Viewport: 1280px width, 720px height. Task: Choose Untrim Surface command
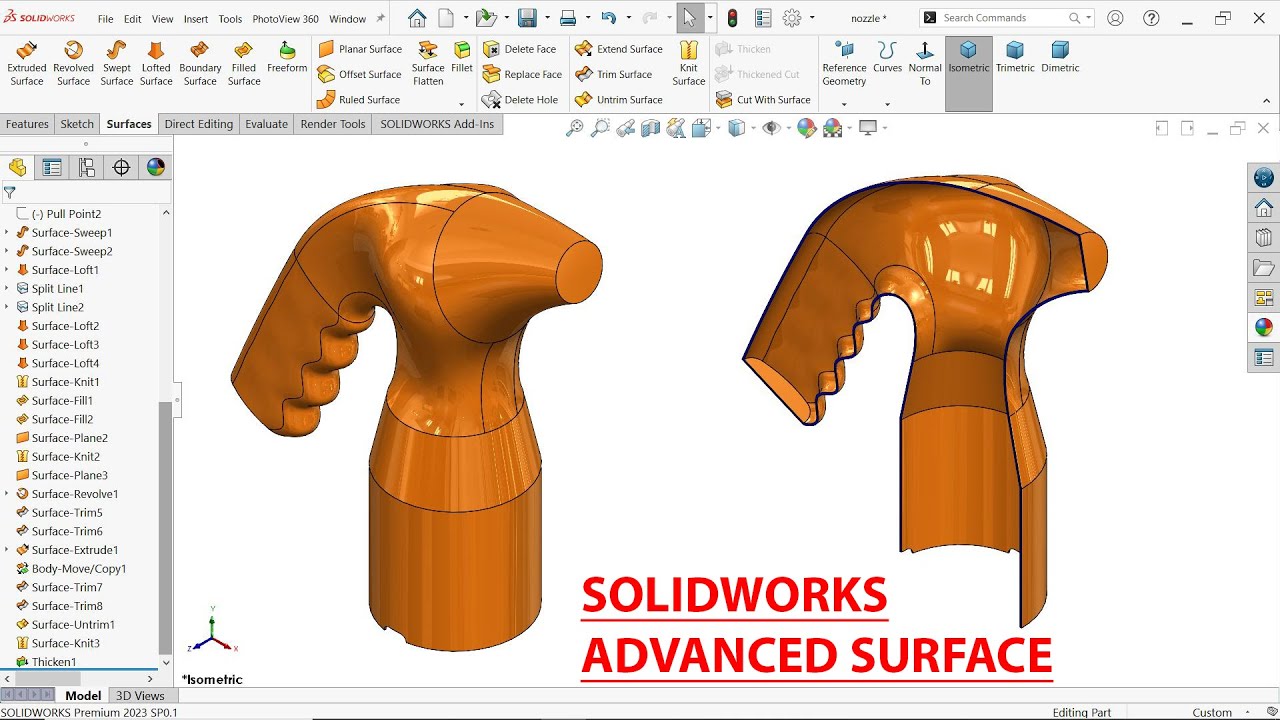[x=619, y=100]
